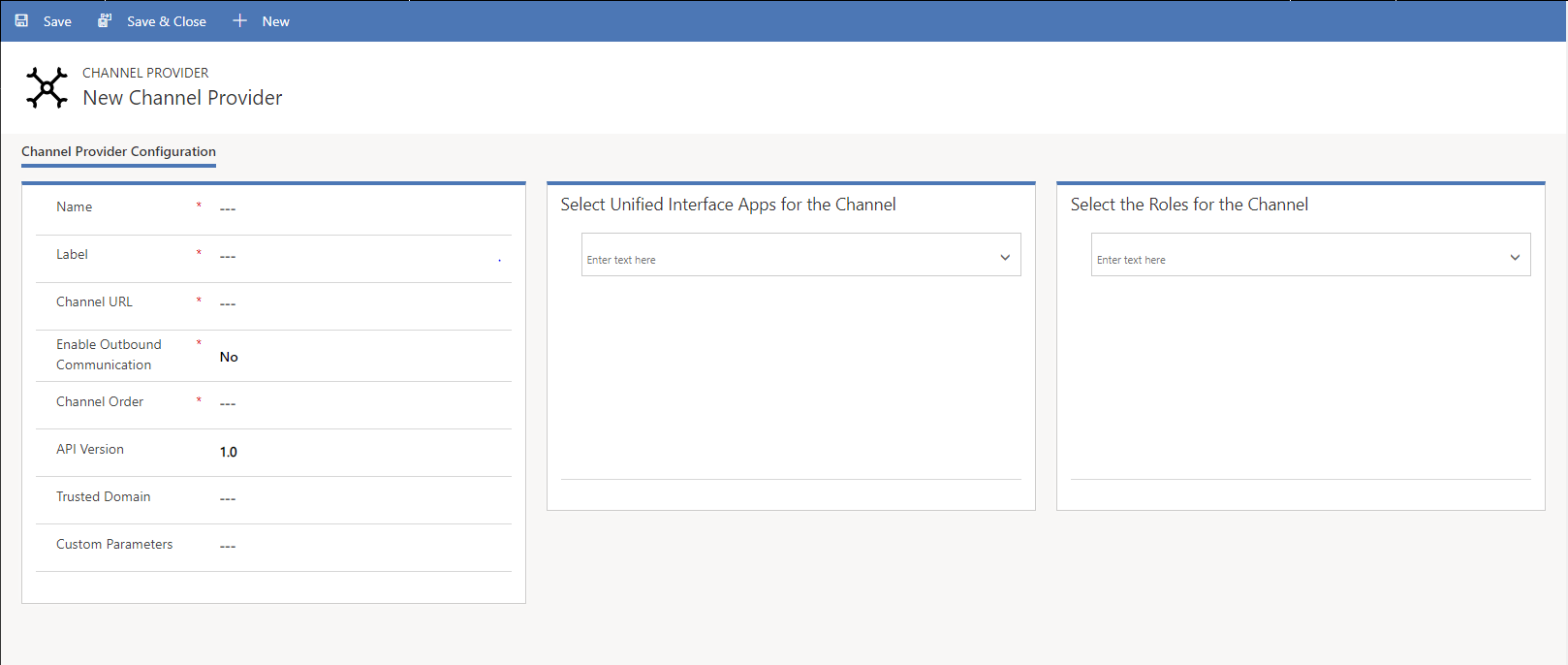The width and height of the screenshot is (1568, 665).
Task: Open the Channel Provider Configuration tab
Action: tap(118, 151)
